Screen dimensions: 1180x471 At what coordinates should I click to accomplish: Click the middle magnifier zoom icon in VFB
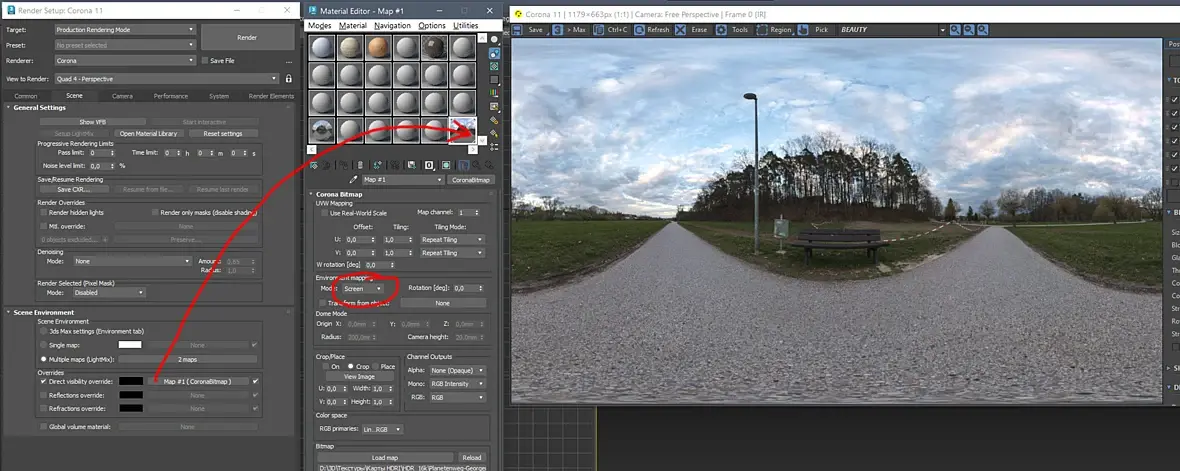968,30
